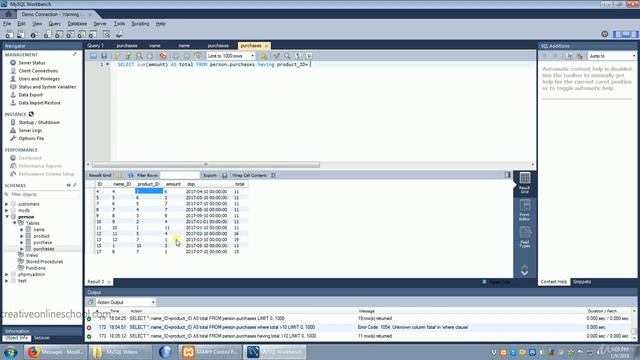The image size is (640, 360).
Task: Close the active purchases query tab
Action: 267,46
